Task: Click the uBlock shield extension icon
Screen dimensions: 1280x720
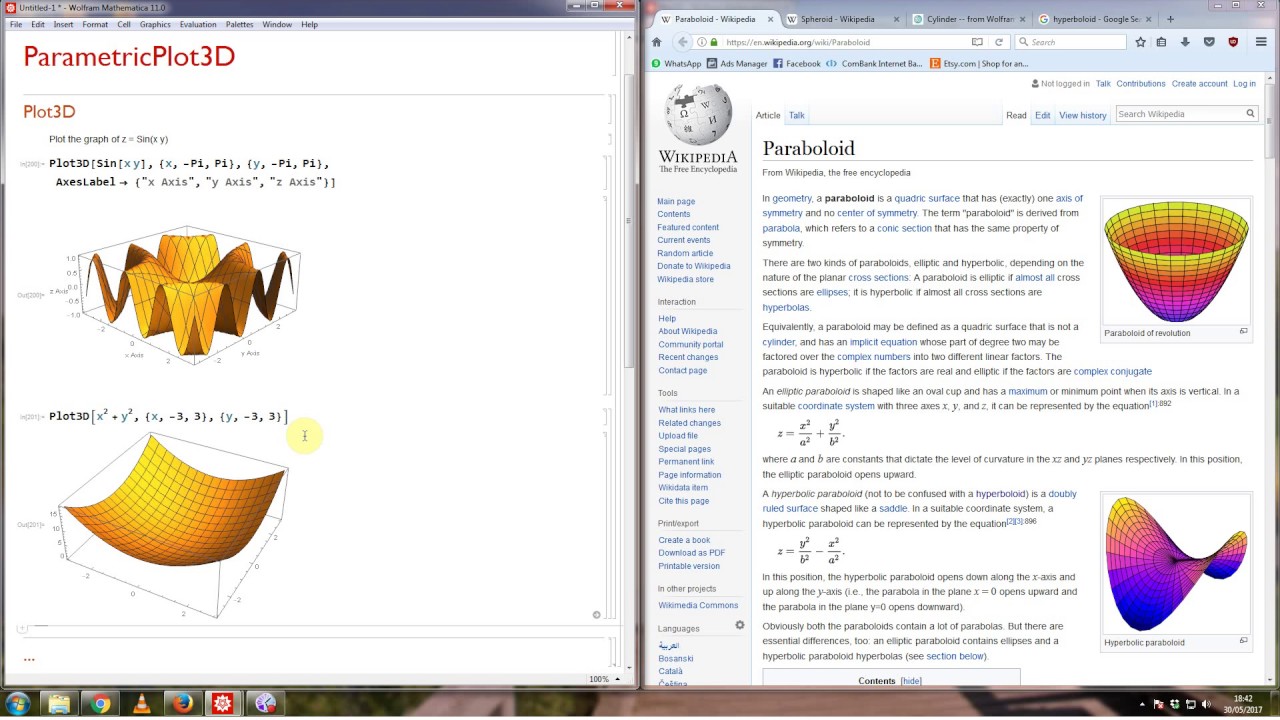Action: point(1233,42)
